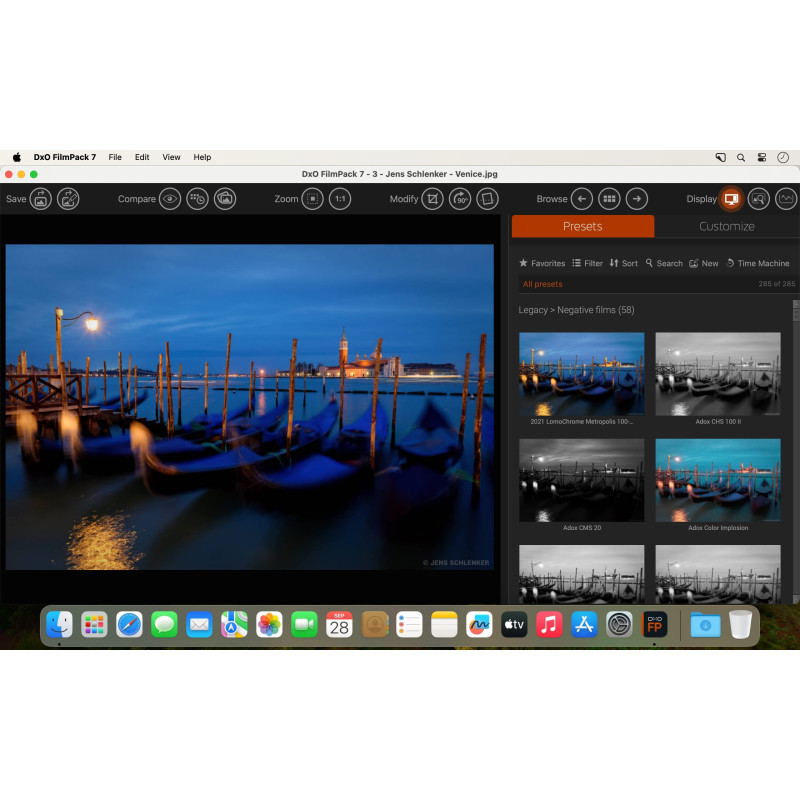Image resolution: width=800 pixels, height=800 pixels.
Task: Go to the previous image in Browse
Action: 581,199
